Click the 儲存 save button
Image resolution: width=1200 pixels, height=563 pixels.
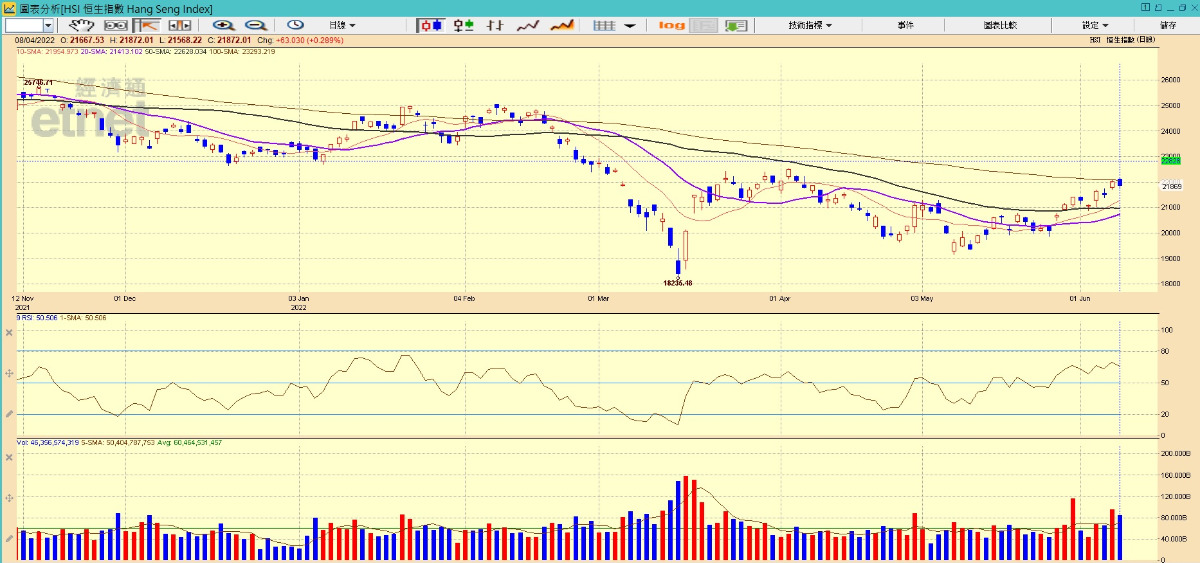tap(1168, 24)
